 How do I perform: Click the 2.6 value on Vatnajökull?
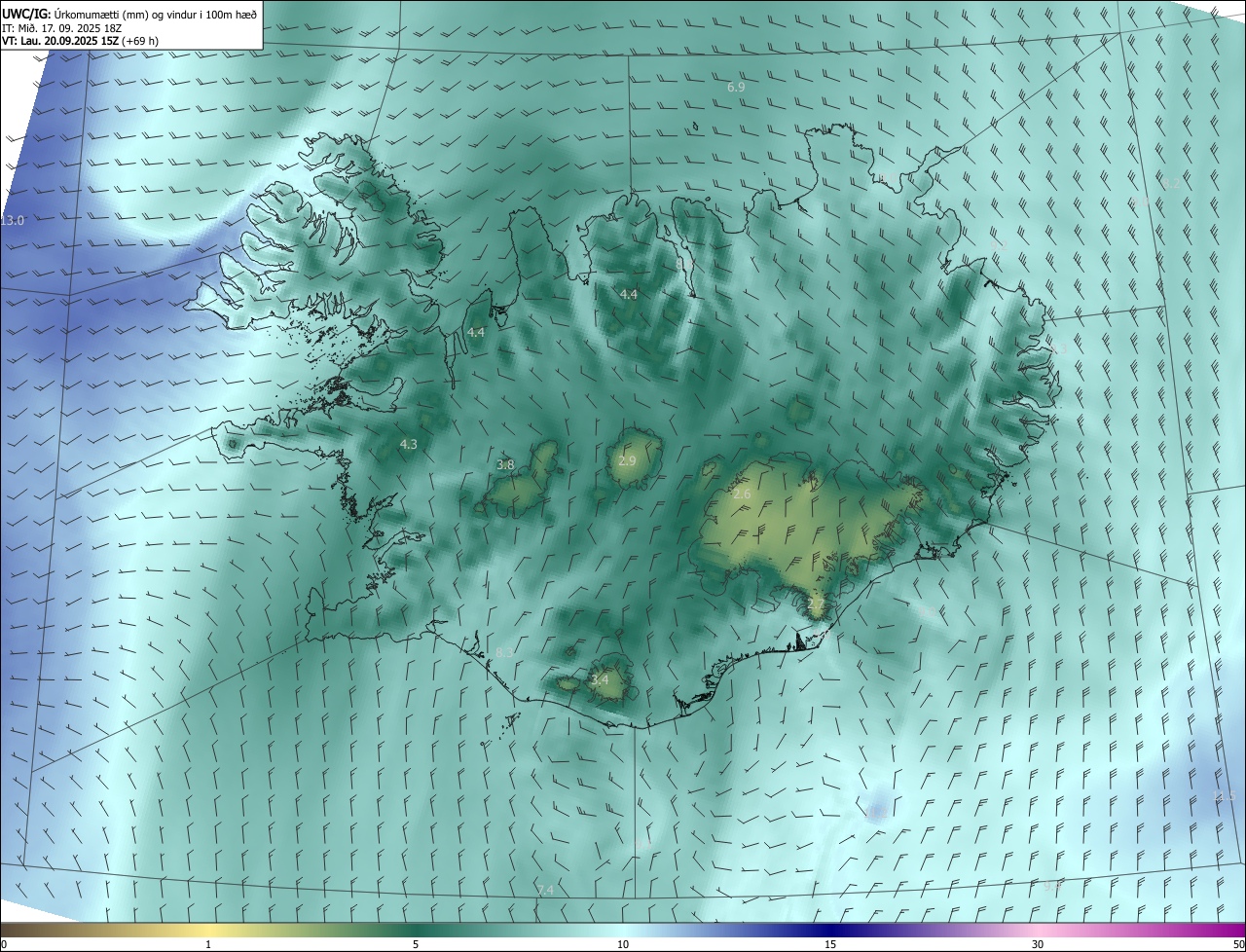742,494
